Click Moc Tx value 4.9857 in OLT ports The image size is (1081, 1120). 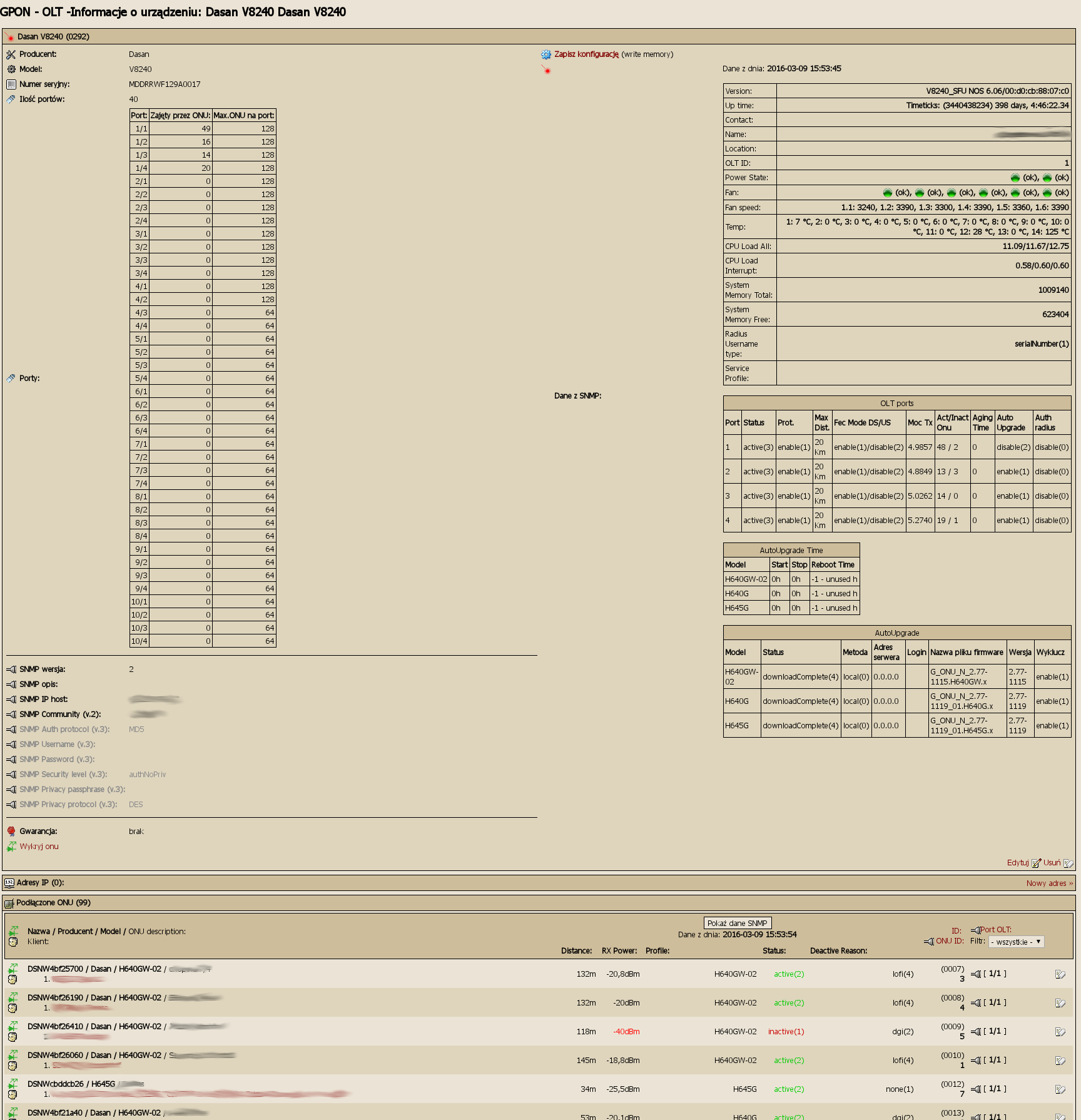coord(920,447)
